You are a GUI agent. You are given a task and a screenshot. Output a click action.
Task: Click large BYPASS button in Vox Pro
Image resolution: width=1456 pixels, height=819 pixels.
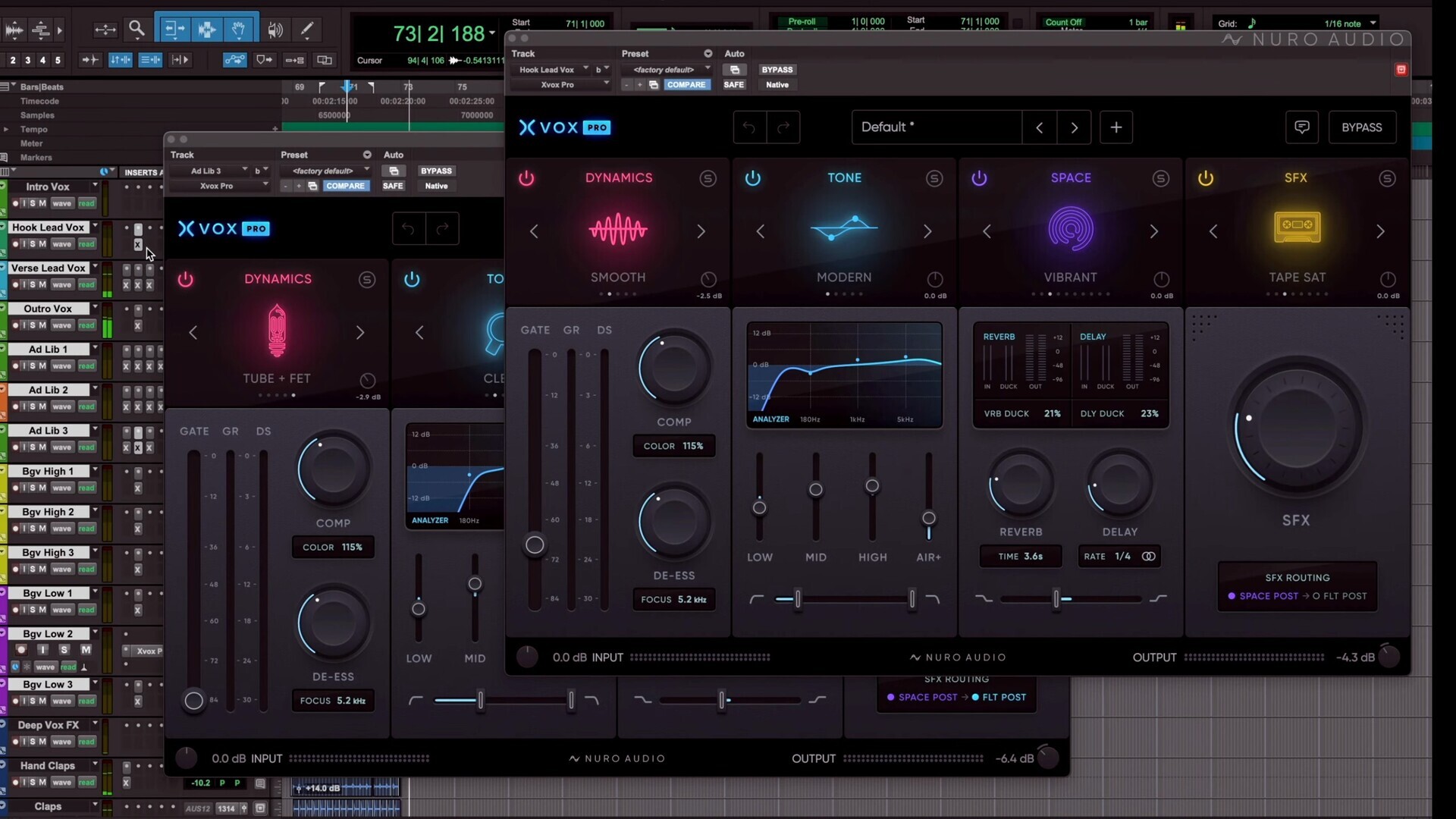tap(1362, 127)
